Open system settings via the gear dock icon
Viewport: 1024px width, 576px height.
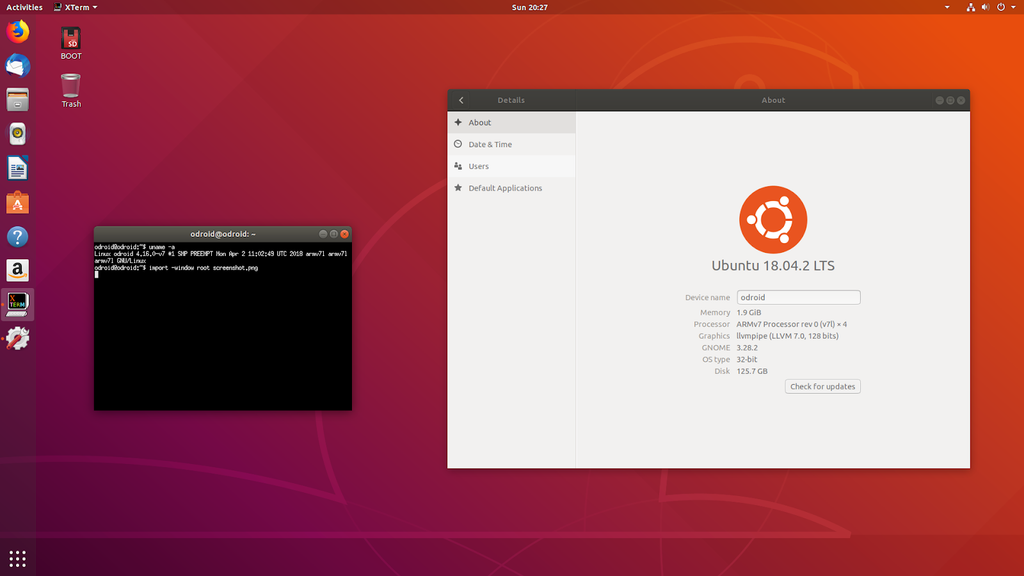tap(16, 338)
